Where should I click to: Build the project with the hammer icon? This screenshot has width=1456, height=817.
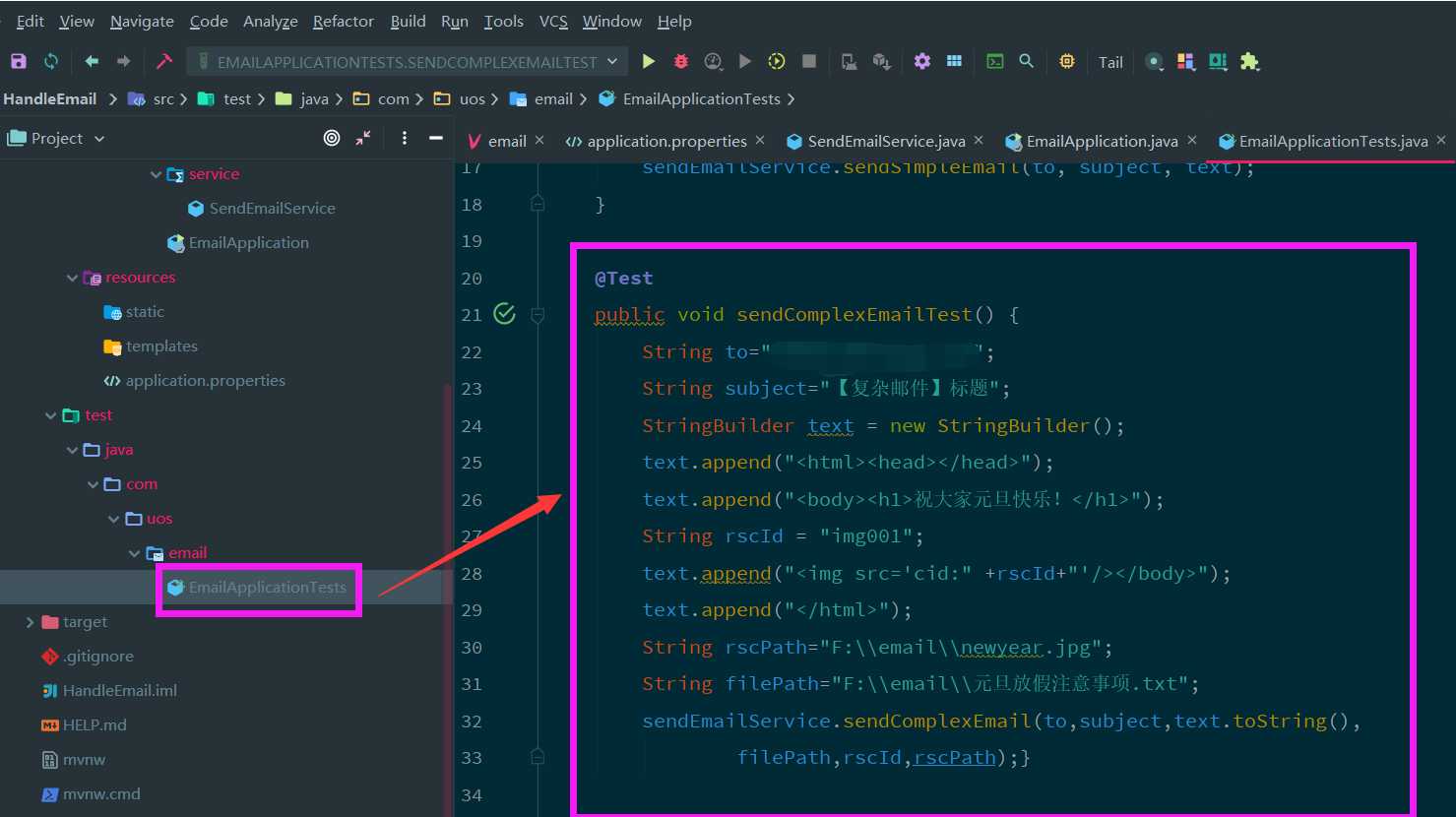pos(164,61)
